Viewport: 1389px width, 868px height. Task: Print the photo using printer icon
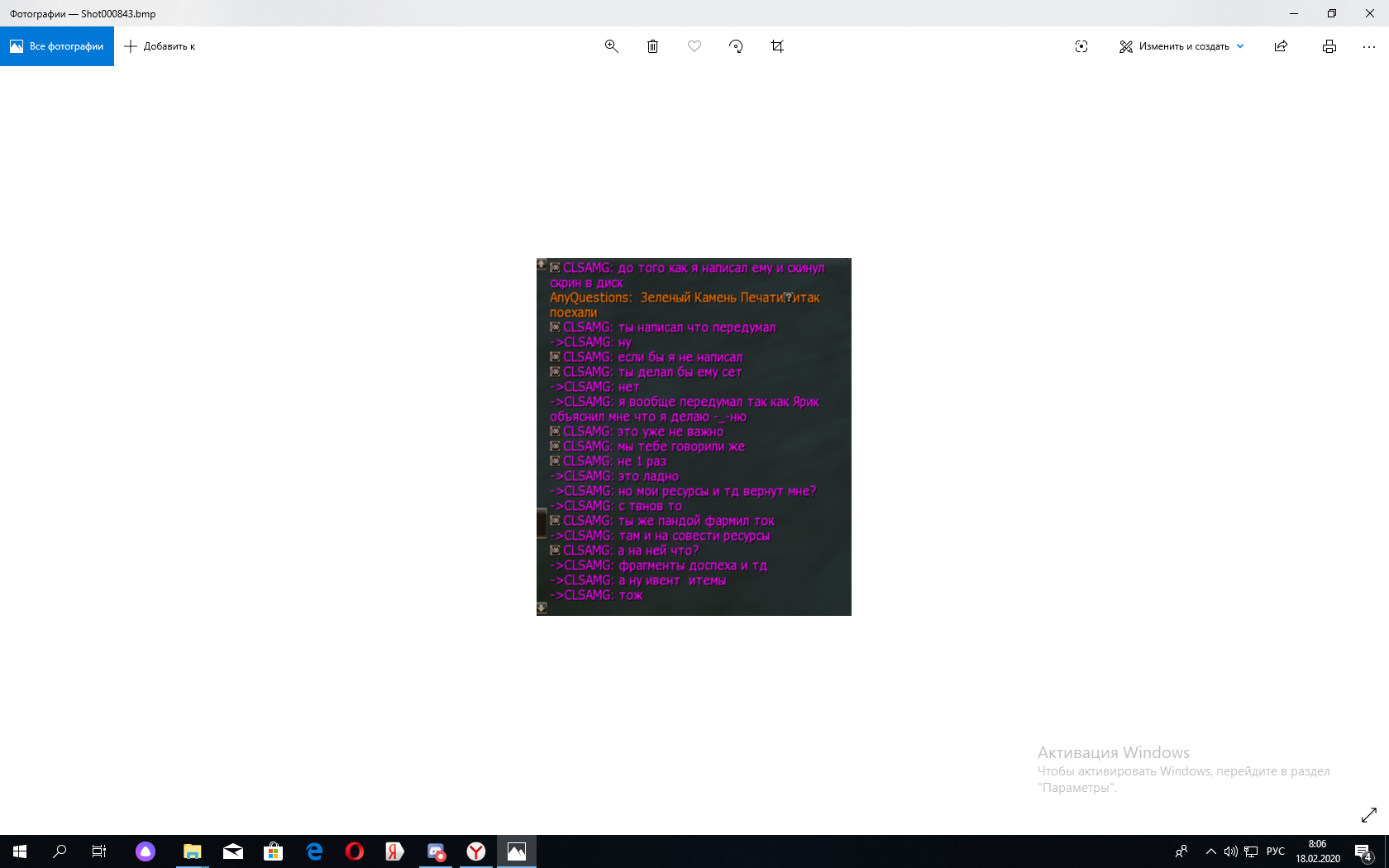coord(1329,46)
